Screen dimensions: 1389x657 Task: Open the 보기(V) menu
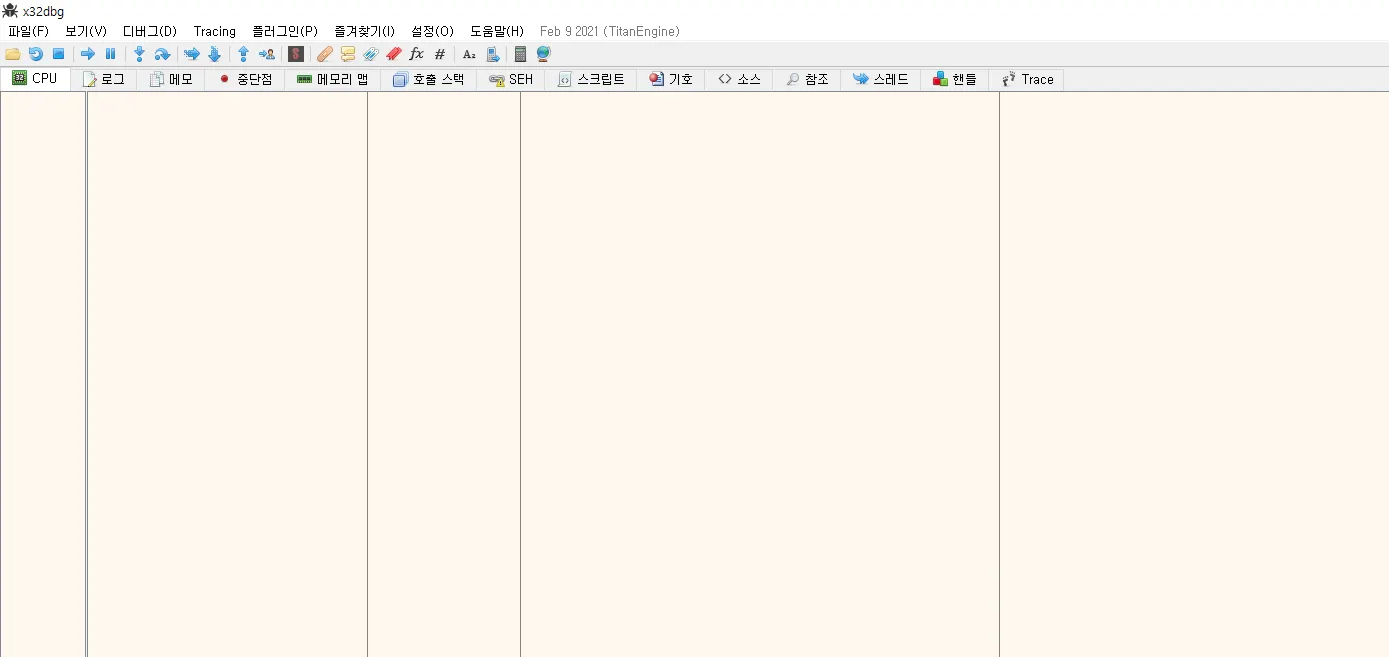86,31
